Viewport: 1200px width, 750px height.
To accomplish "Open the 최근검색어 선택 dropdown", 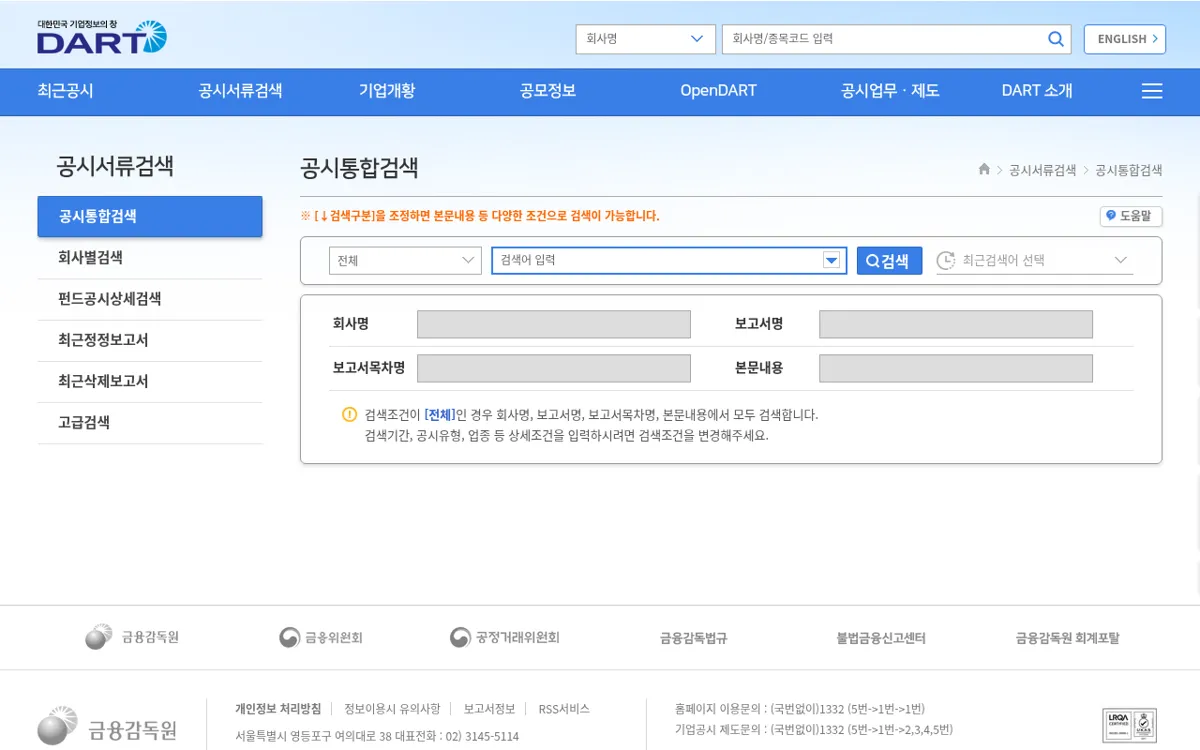I will tap(1034, 260).
